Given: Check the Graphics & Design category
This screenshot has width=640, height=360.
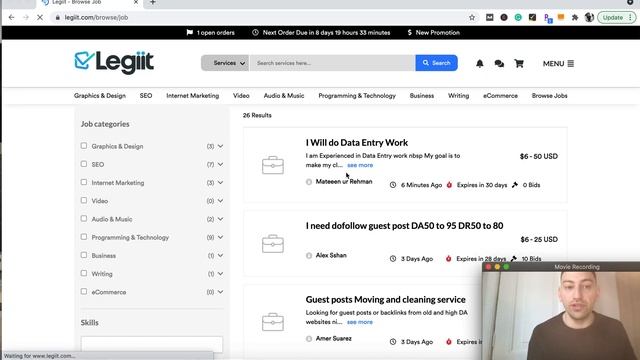Looking at the screenshot, I should point(84,146).
